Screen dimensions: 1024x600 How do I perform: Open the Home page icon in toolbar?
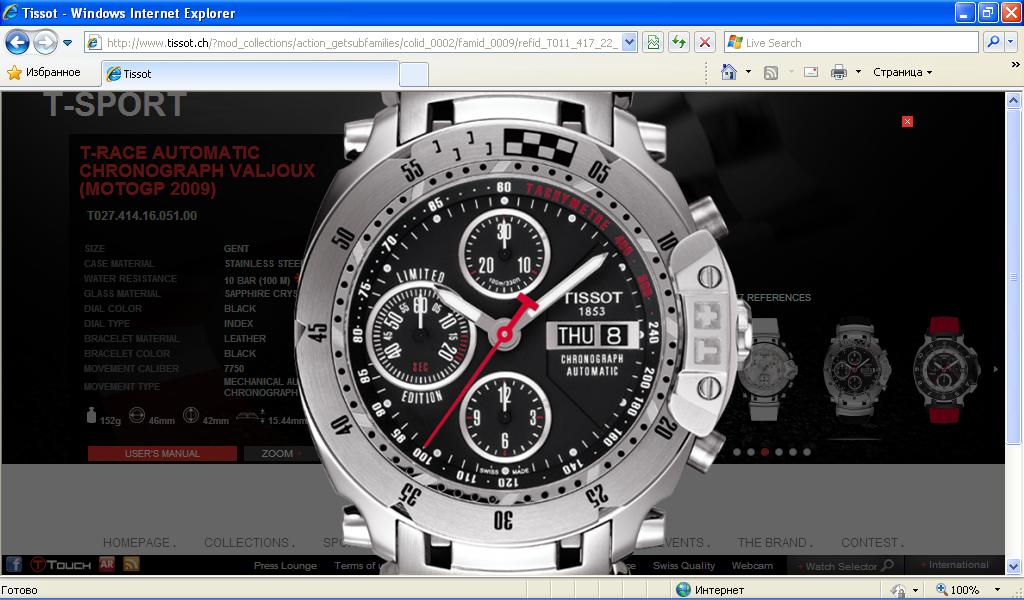pos(729,72)
